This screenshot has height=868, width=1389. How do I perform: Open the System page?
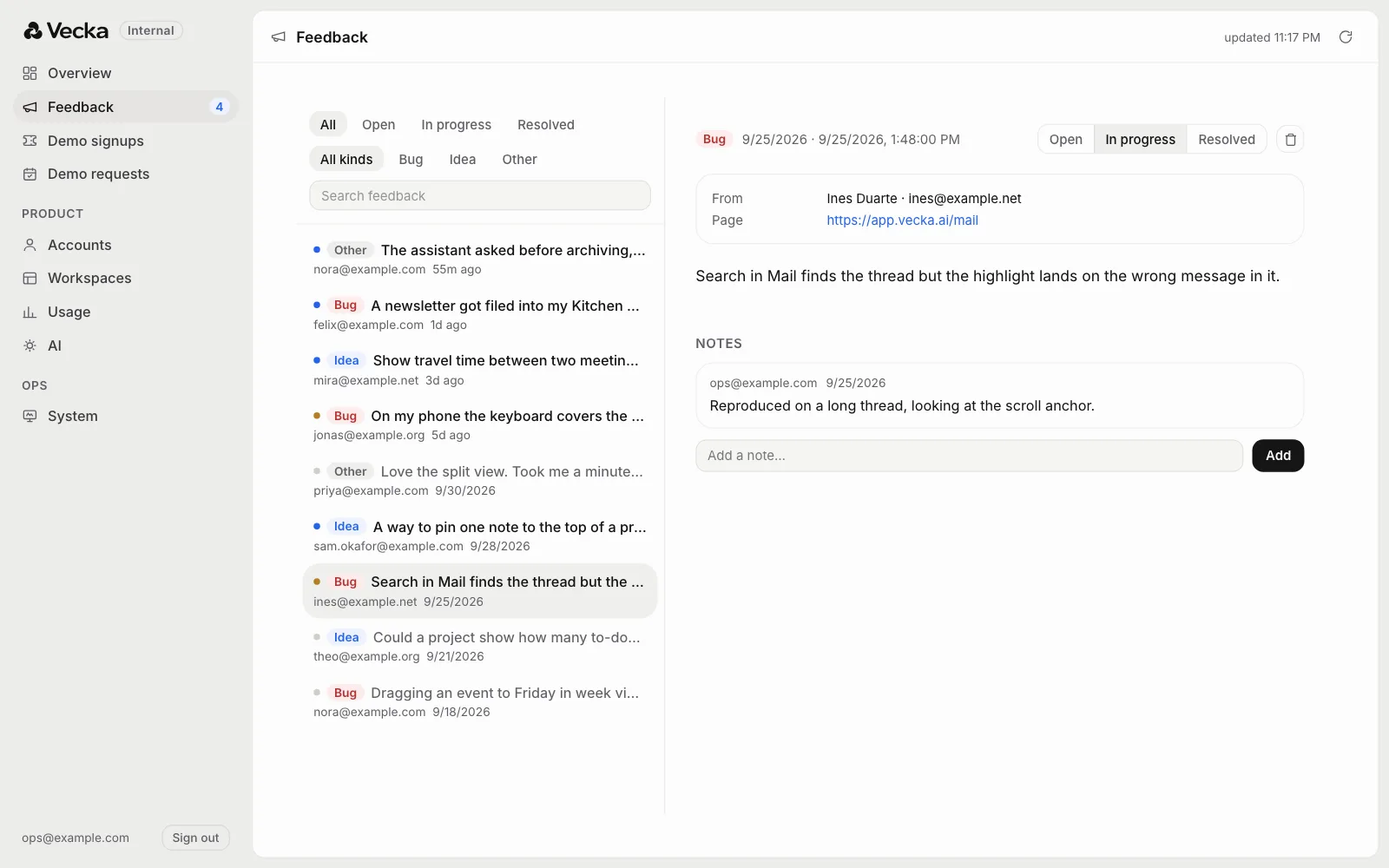[126, 416]
